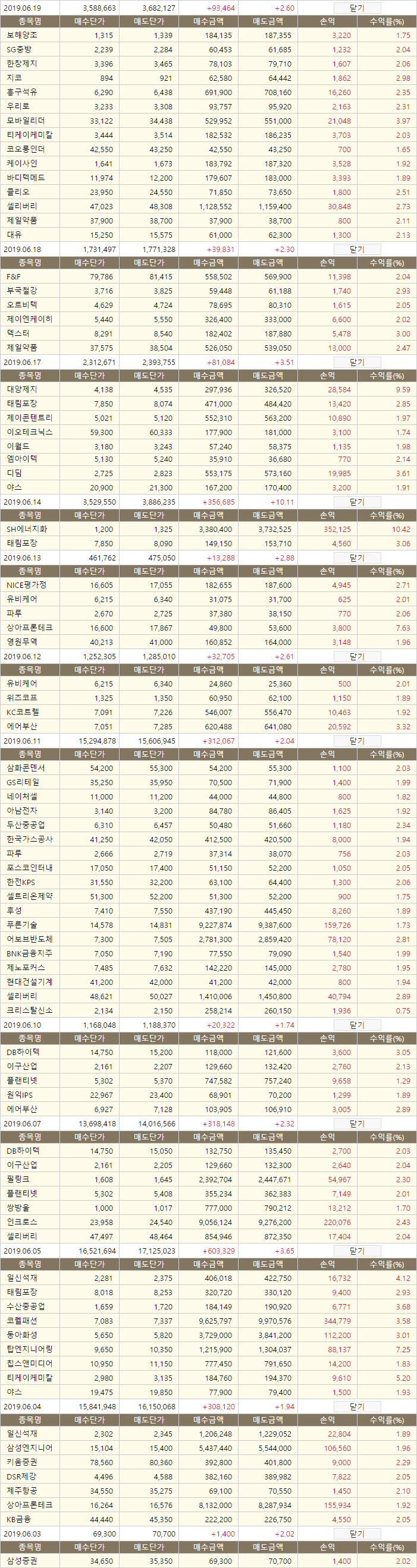Click the date 2019.06.05
Screen dimensions: 417x1568
pyautogui.click(x=22, y=1251)
